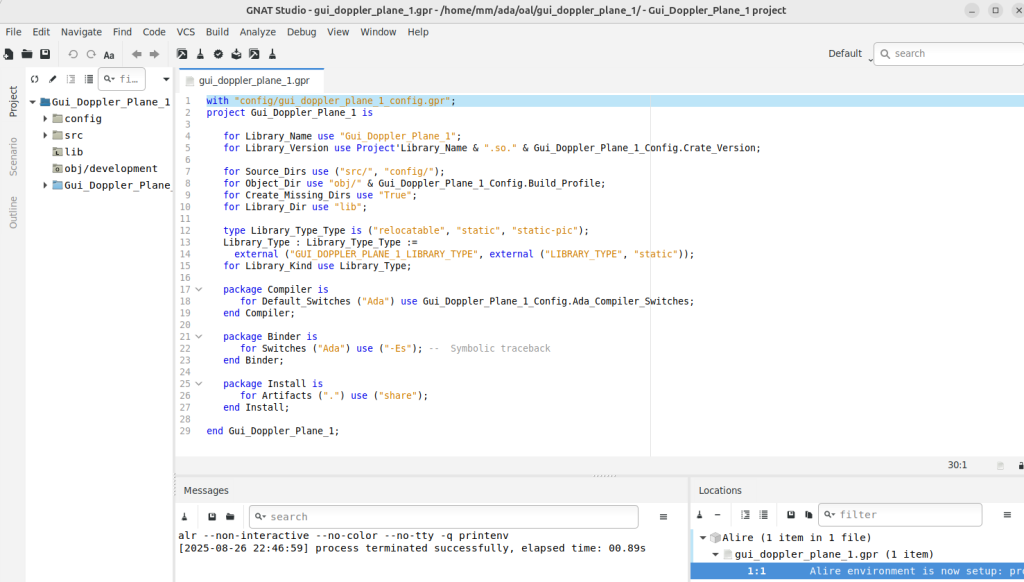The width and height of the screenshot is (1024, 582).
Task: Expand the nested Gui_Doppler_Plane project node
Action: 45,185
